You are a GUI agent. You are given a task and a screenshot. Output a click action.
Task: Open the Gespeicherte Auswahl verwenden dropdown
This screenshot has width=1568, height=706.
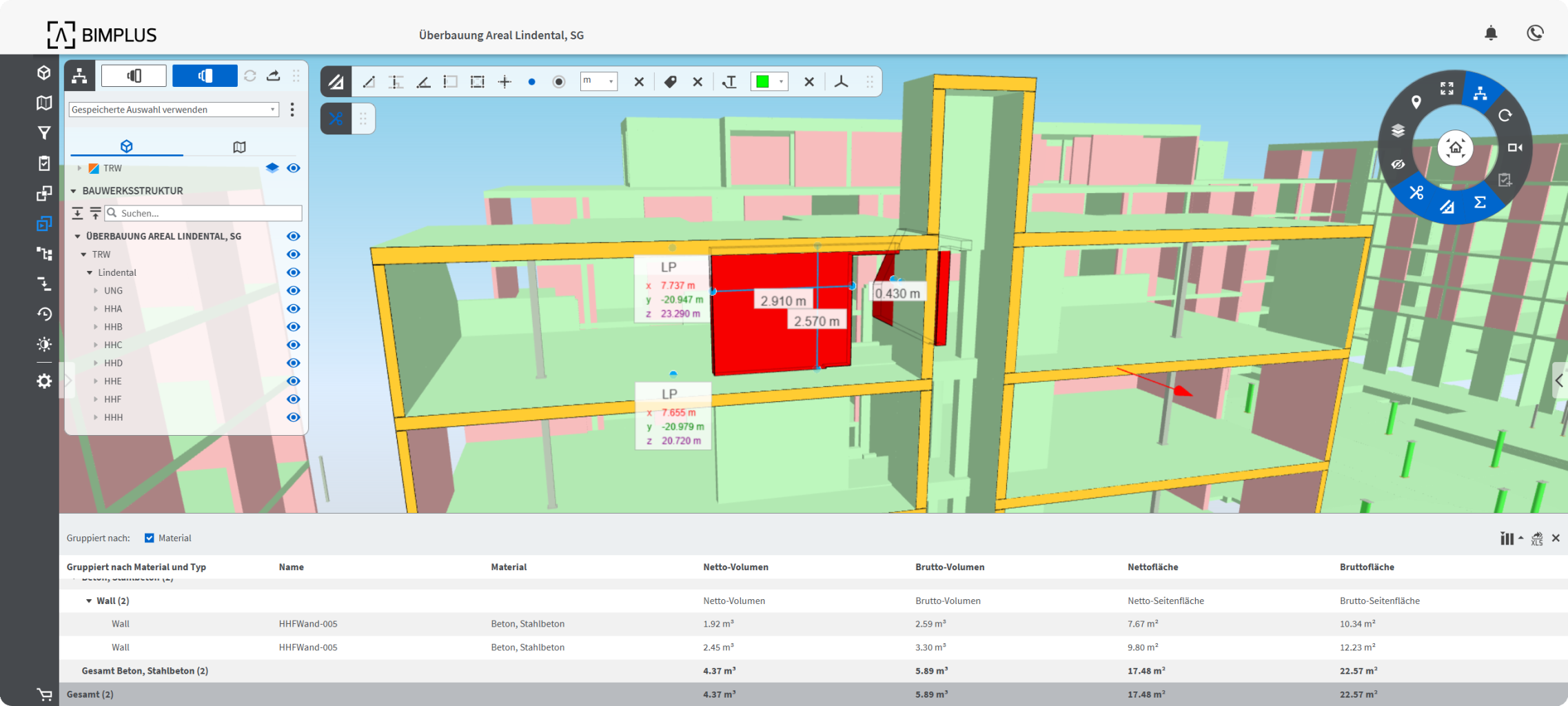pos(174,110)
